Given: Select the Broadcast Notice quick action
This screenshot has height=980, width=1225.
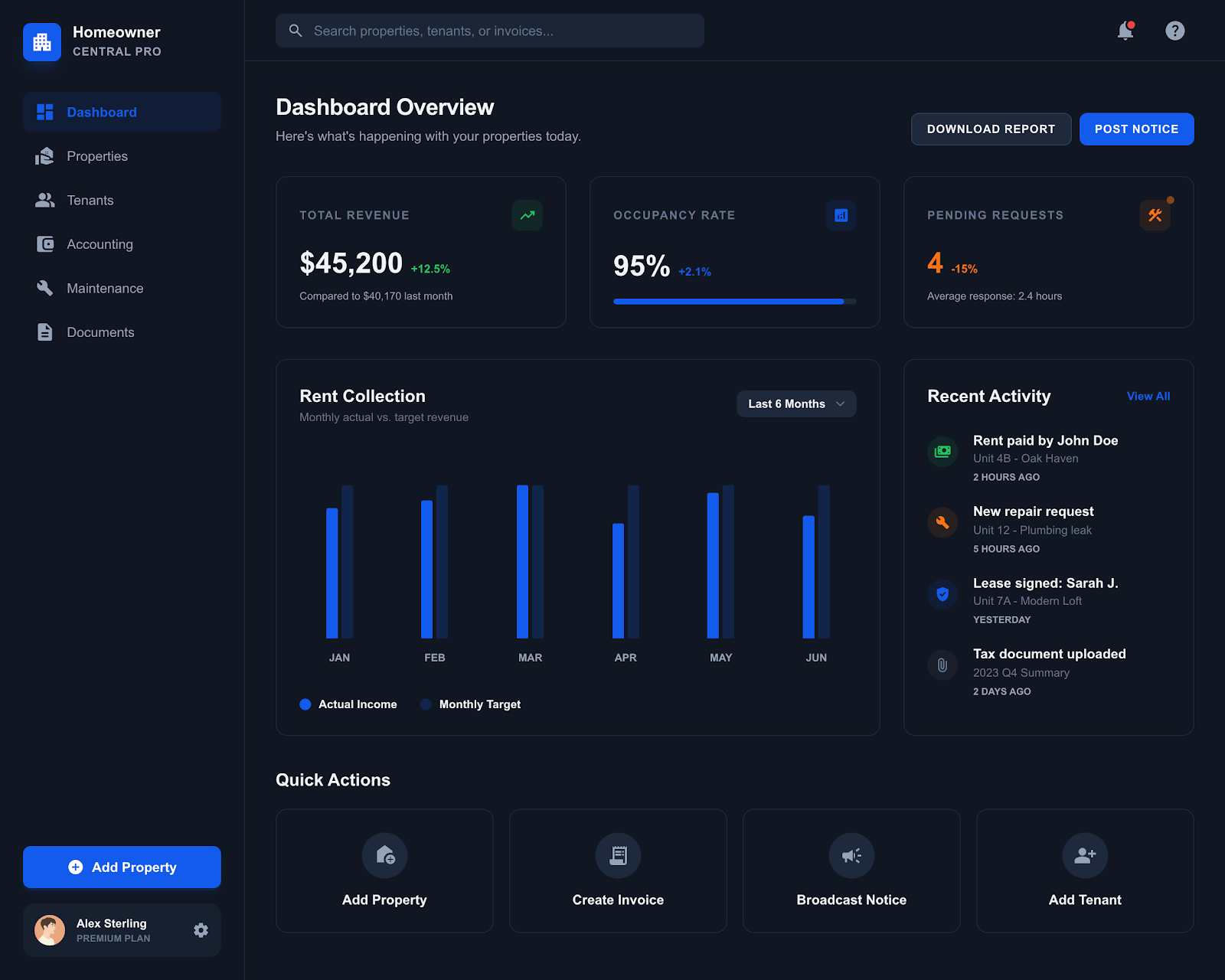Looking at the screenshot, I should pyautogui.click(x=851, y=871).
